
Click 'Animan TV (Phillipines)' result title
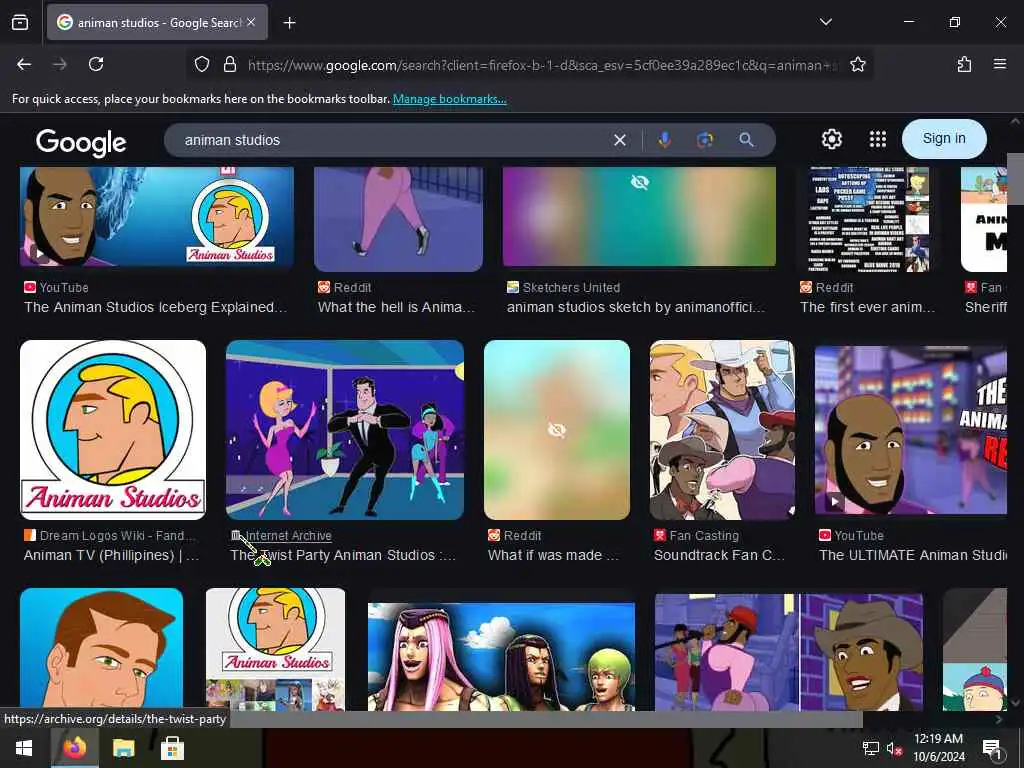[112, 555]
